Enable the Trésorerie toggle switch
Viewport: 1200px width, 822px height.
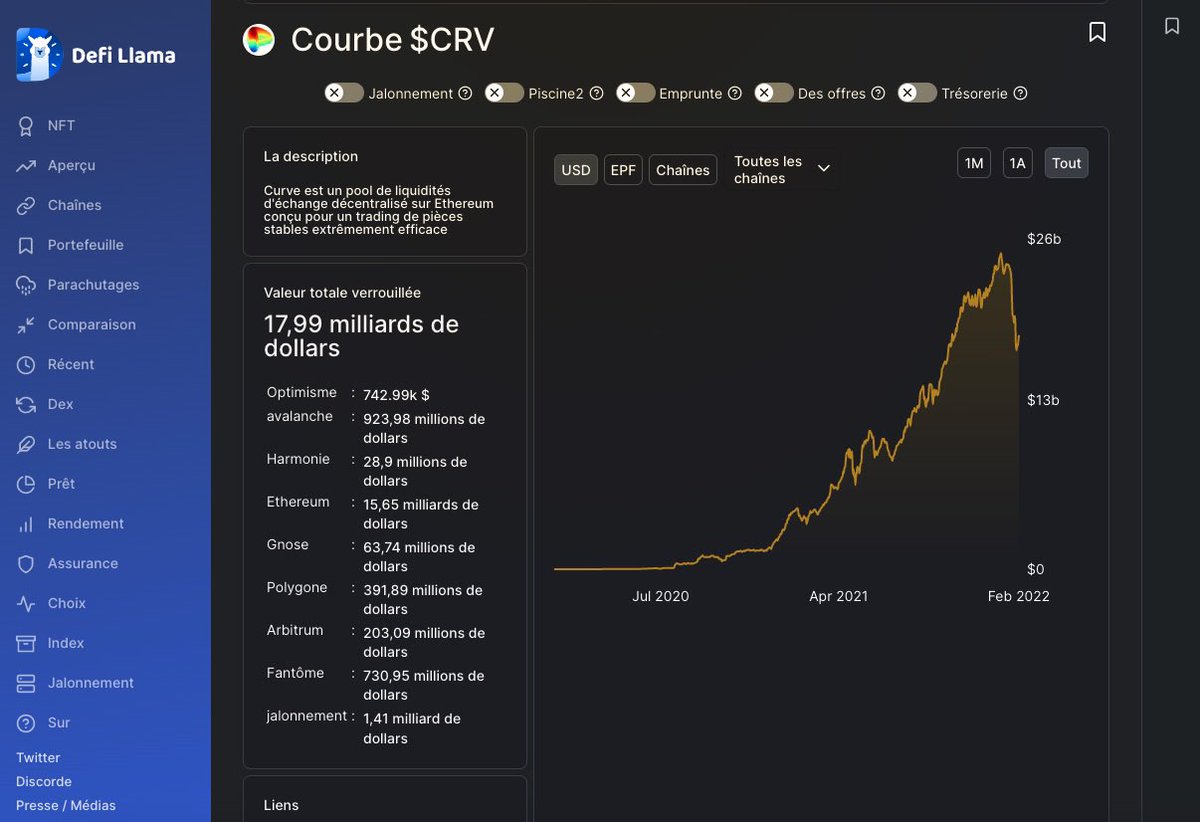coord(917,93)
